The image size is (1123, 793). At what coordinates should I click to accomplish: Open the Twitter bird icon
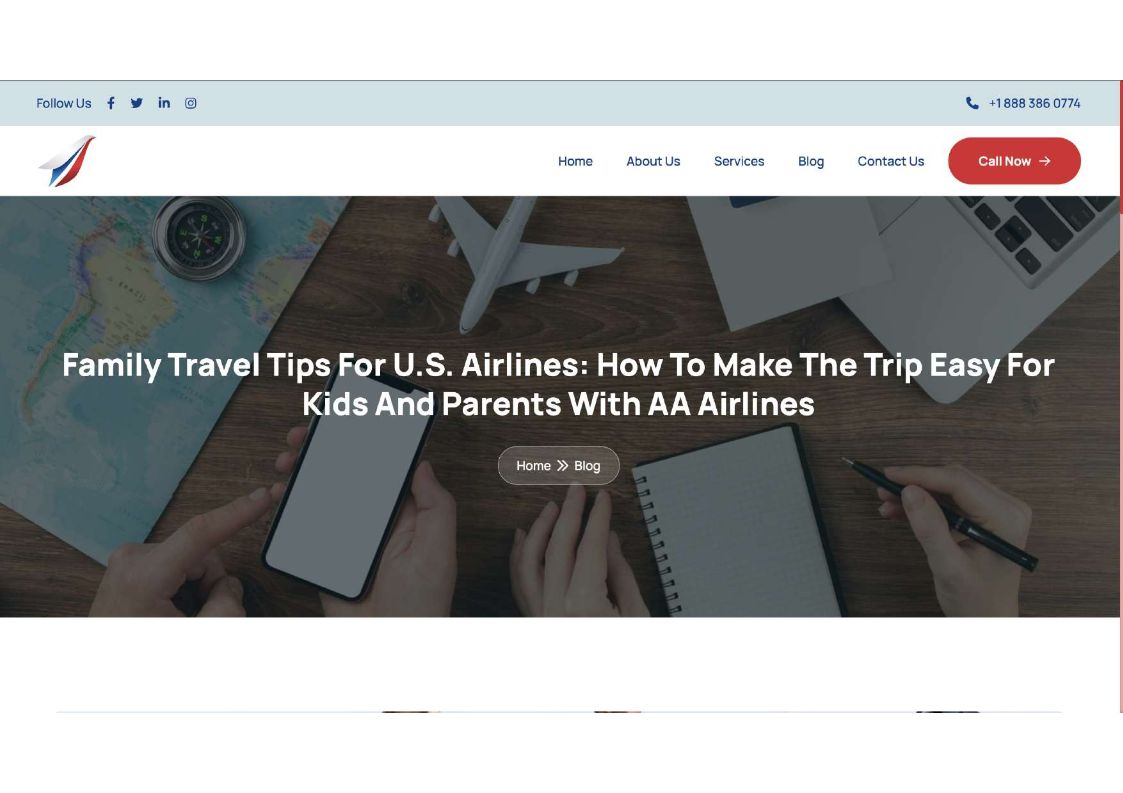click(x=137, y=103)
